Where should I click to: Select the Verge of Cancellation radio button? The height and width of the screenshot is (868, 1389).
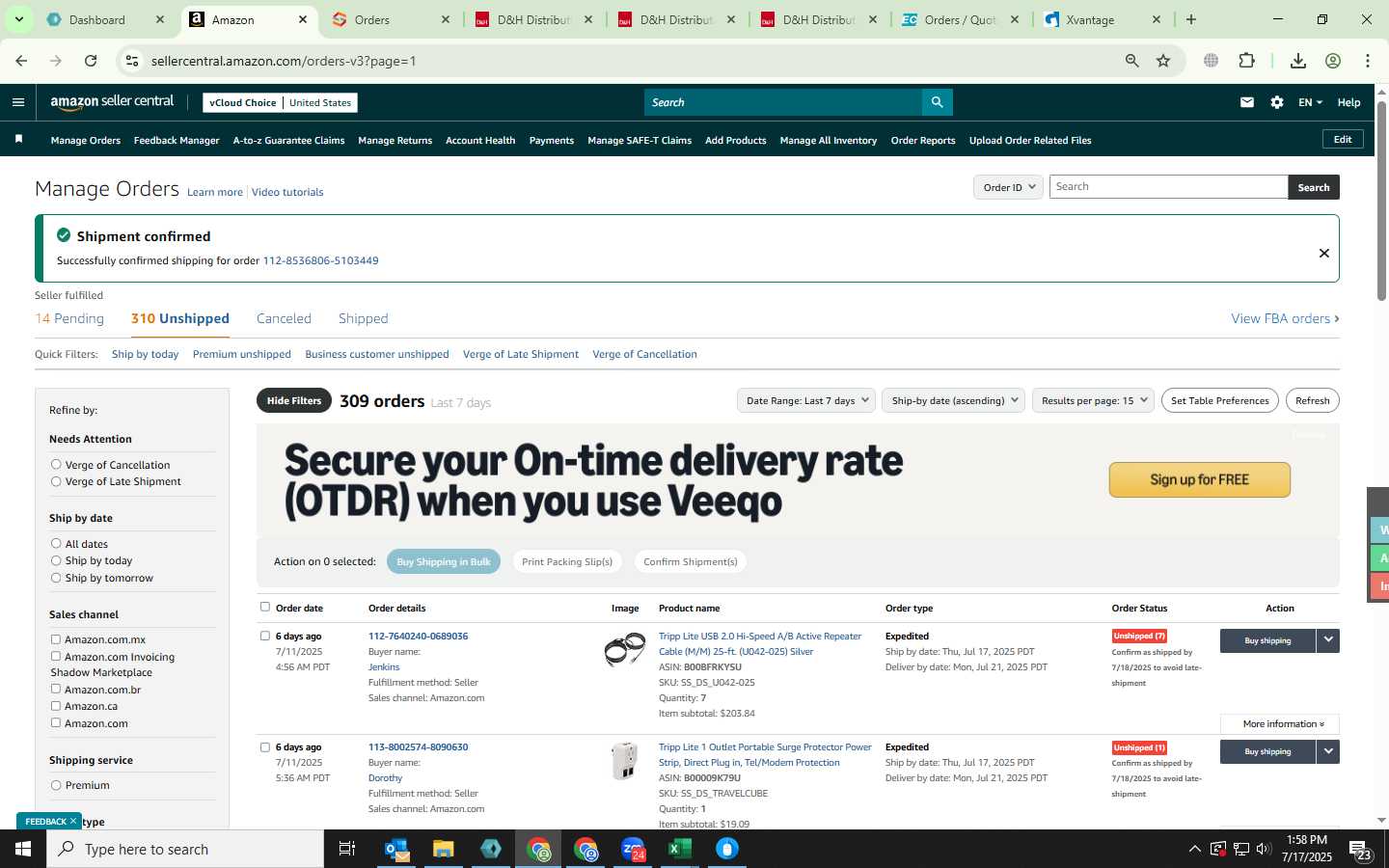pyautogui.click(x=56, y=464)
